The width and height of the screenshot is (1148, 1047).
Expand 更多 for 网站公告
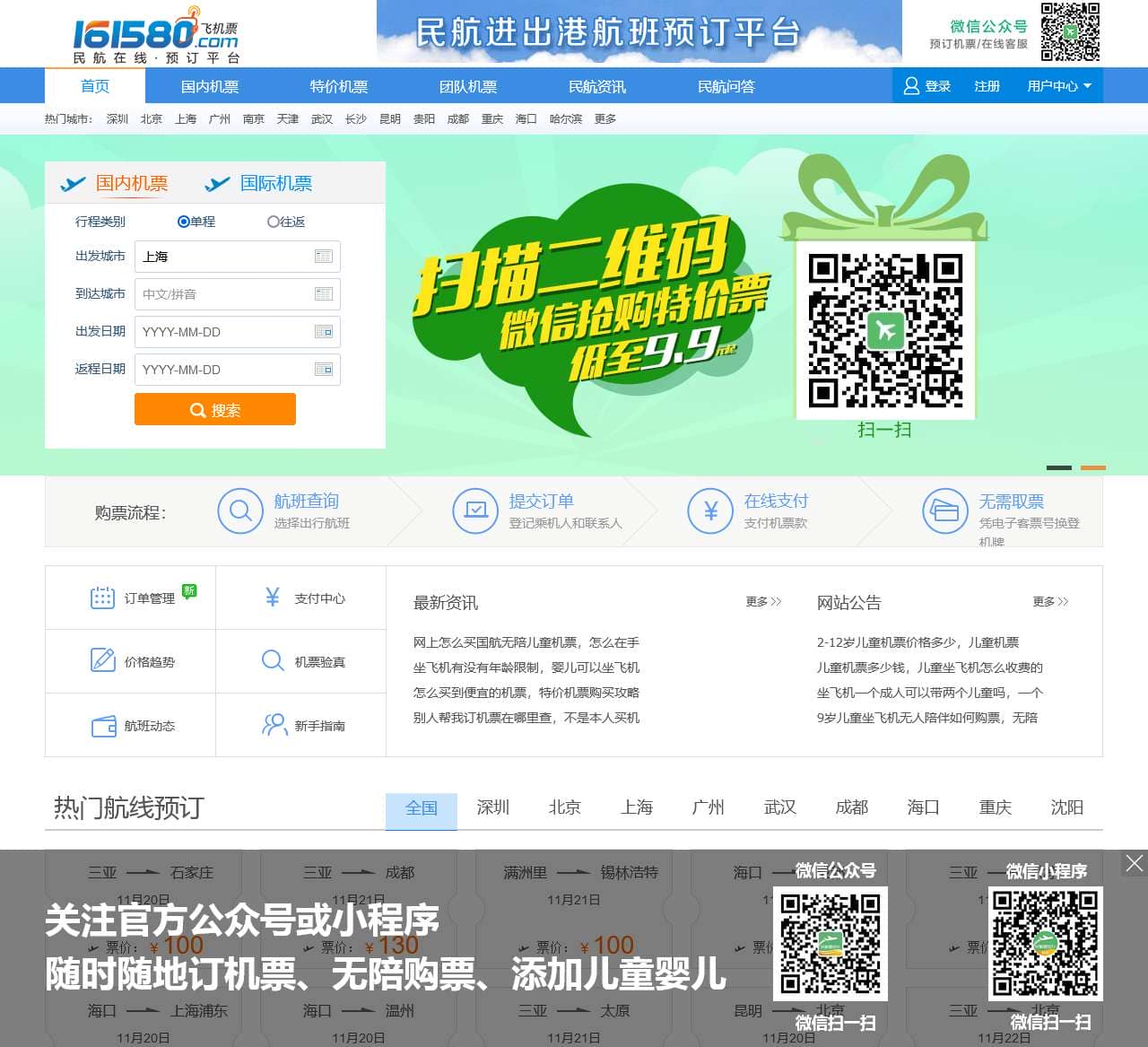pos(1050,601)
